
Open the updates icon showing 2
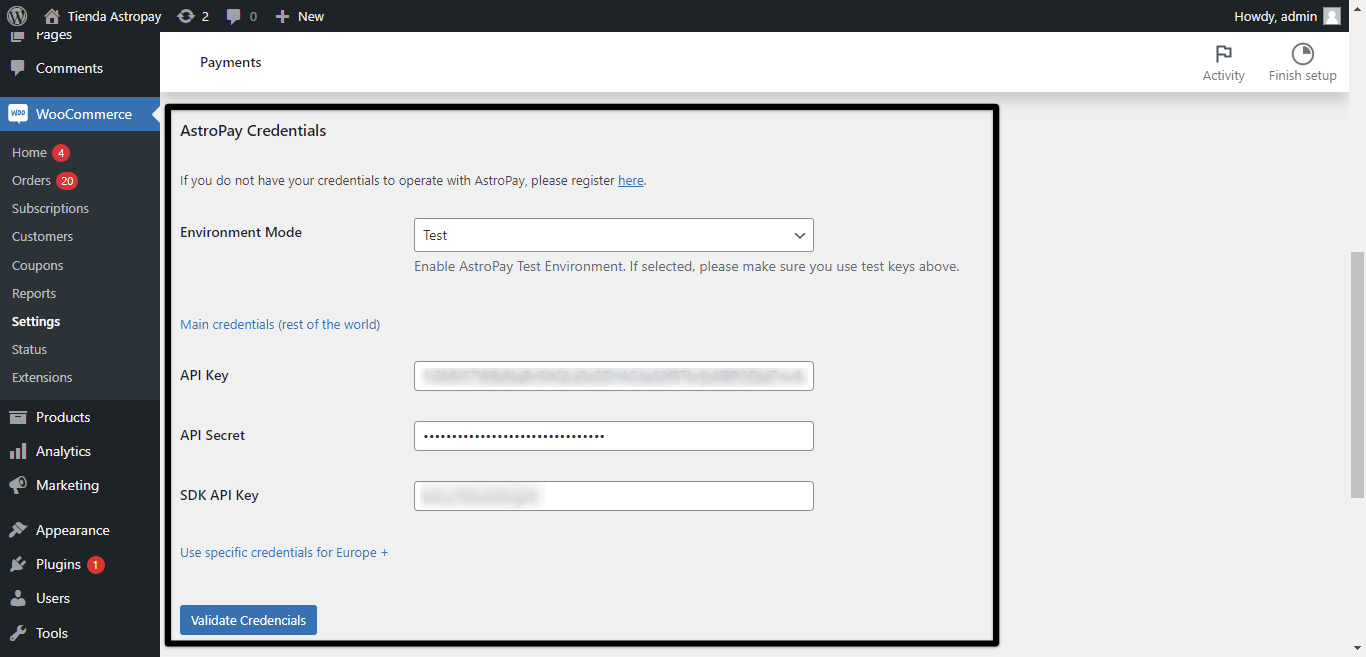pos(185,16)
